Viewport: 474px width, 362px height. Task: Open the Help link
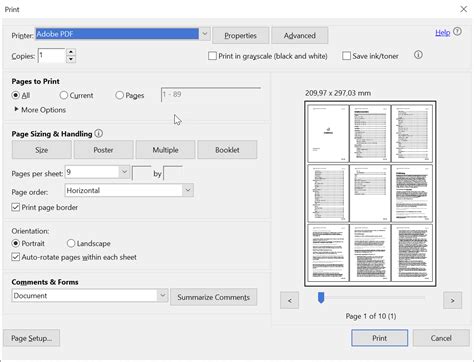443,33
